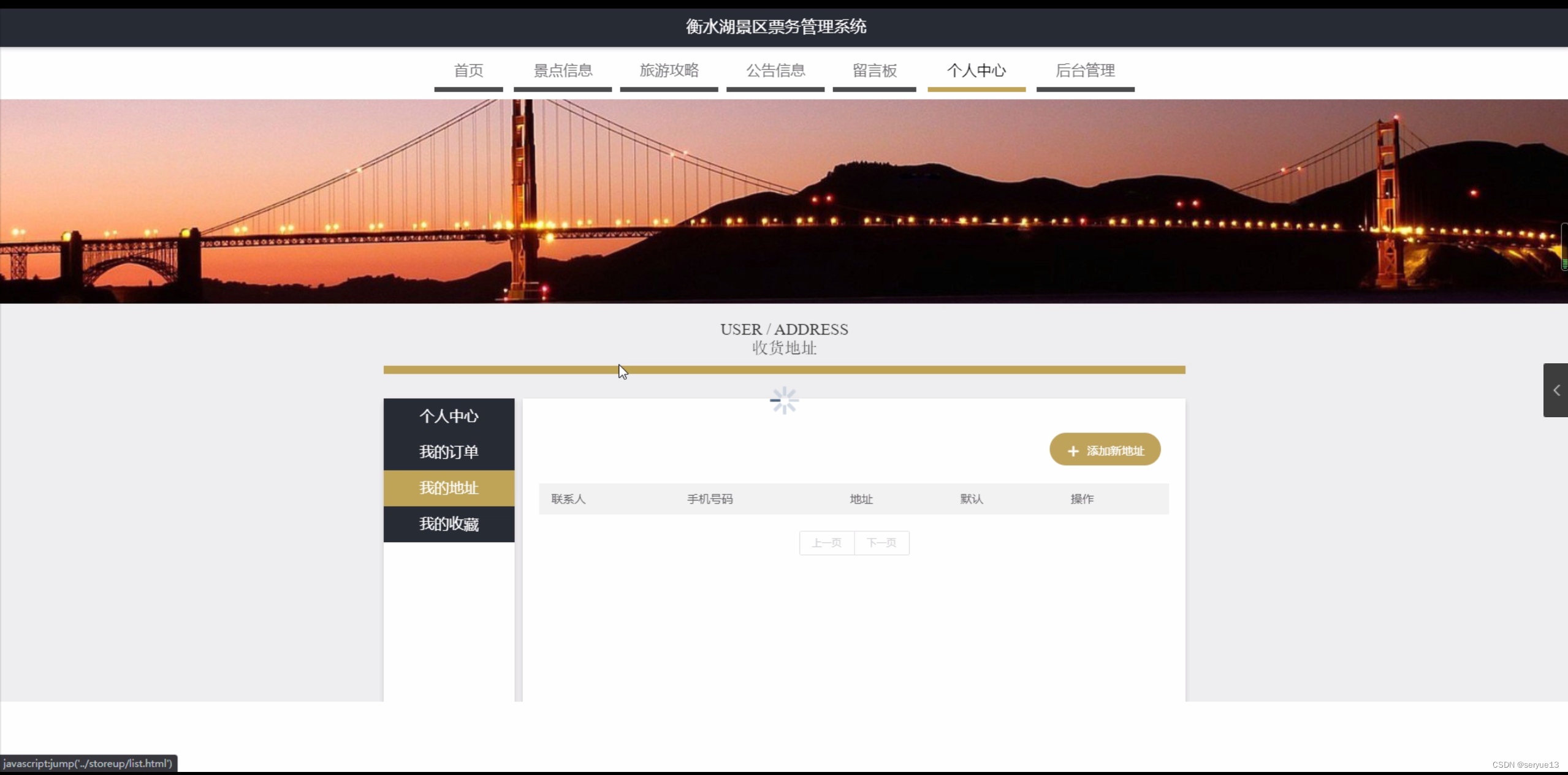
Task: Click the 手机号码 column header
Action: tap(710, 499)
